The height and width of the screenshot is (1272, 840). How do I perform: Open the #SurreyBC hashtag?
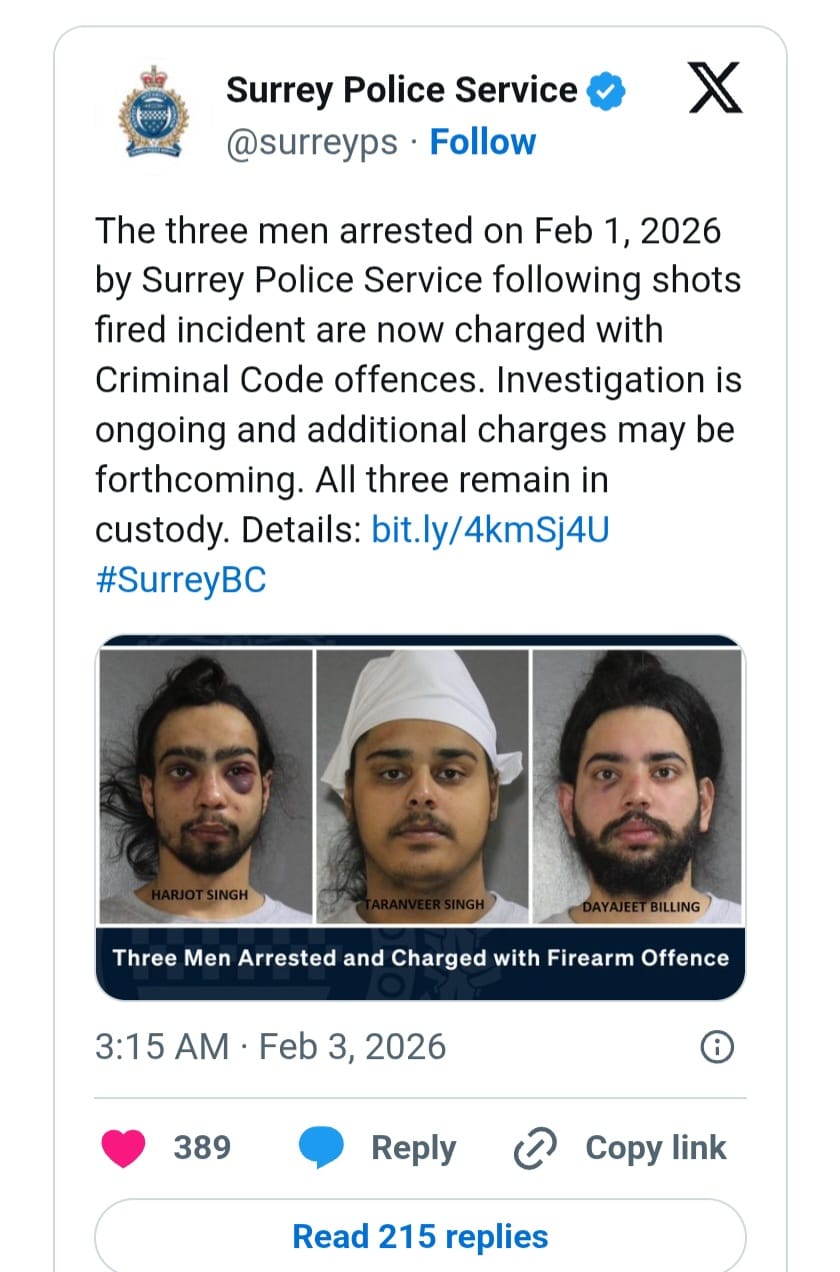[180, 579]
